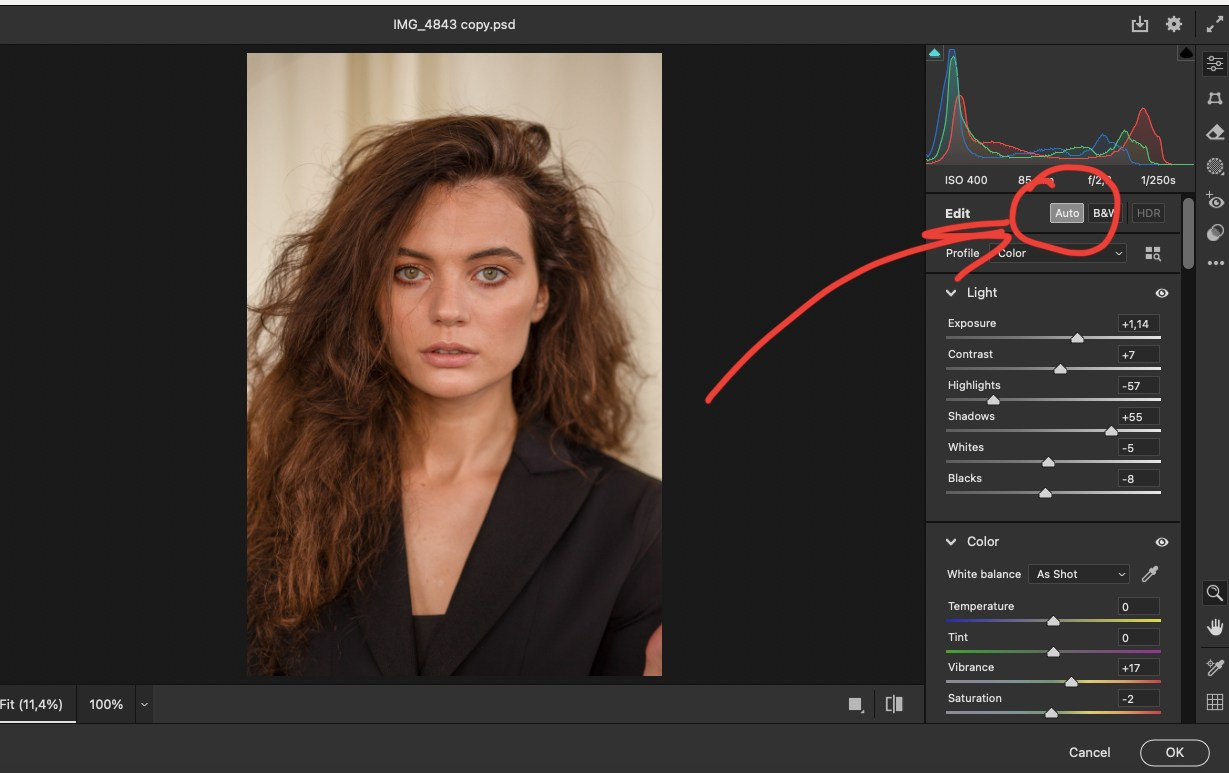Select the Remove healing tool
The height and width of the screenshot is (773, 1229).
click(x=1214, y=131)
